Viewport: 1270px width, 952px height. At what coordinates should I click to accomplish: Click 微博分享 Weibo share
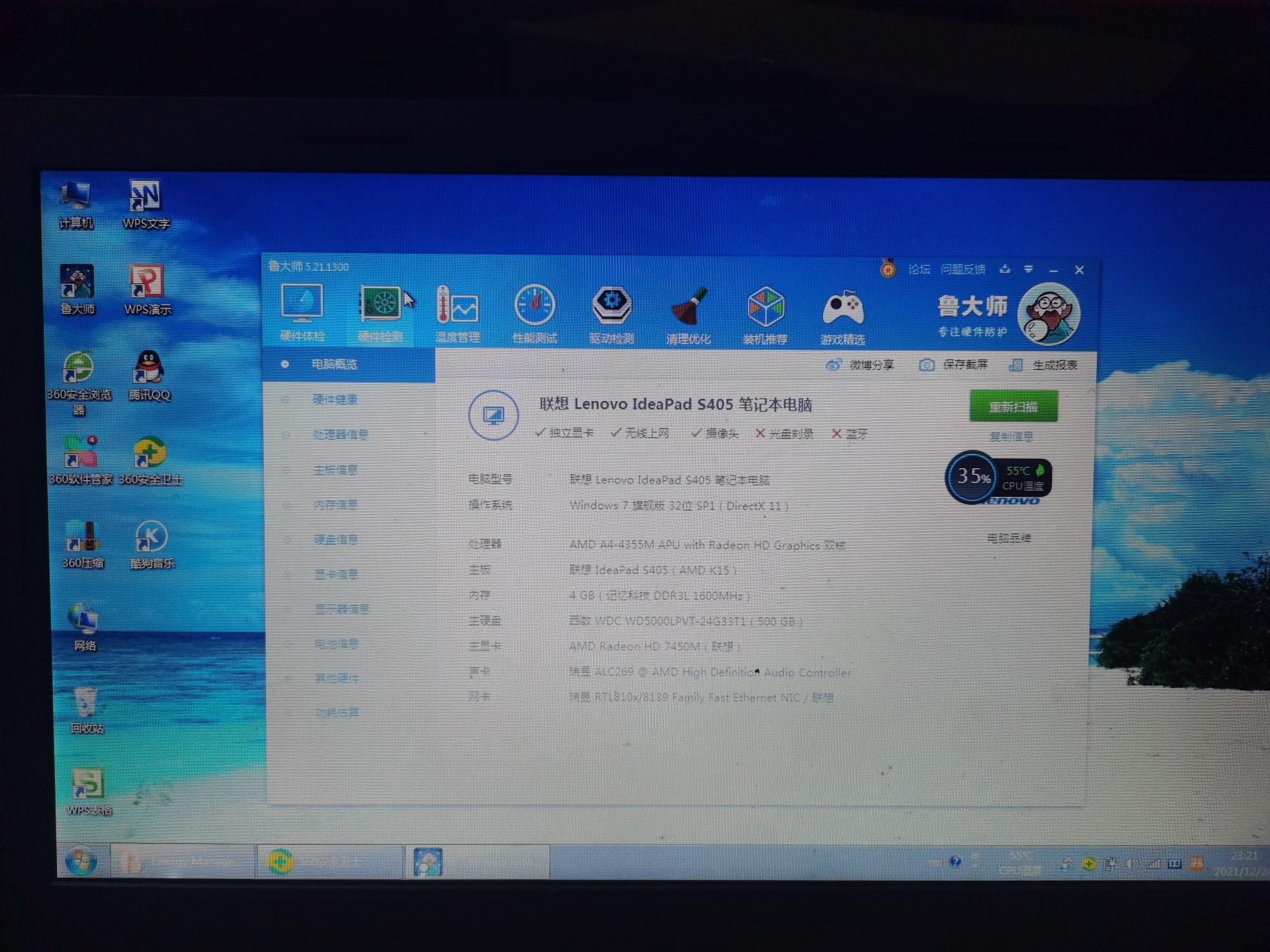click(860, 365)
